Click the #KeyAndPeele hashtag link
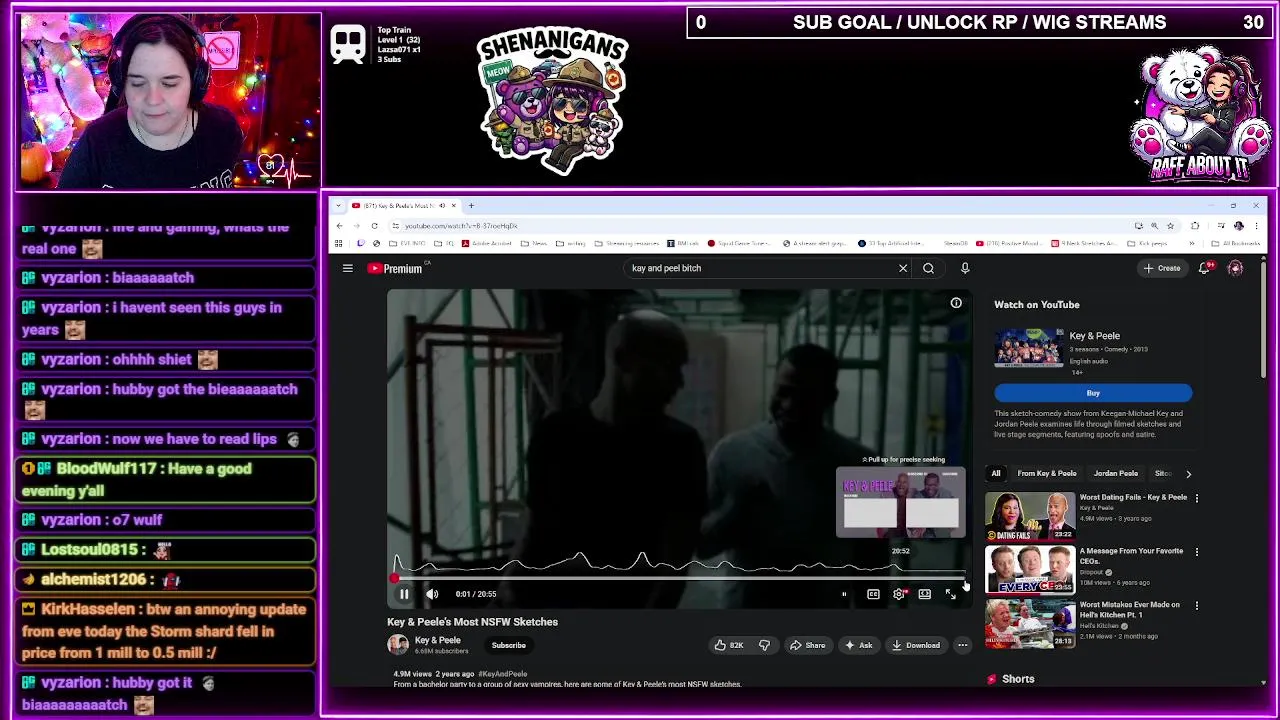Image resolution: width=1280 pixels, height=720 pixels. pos(503,674)
